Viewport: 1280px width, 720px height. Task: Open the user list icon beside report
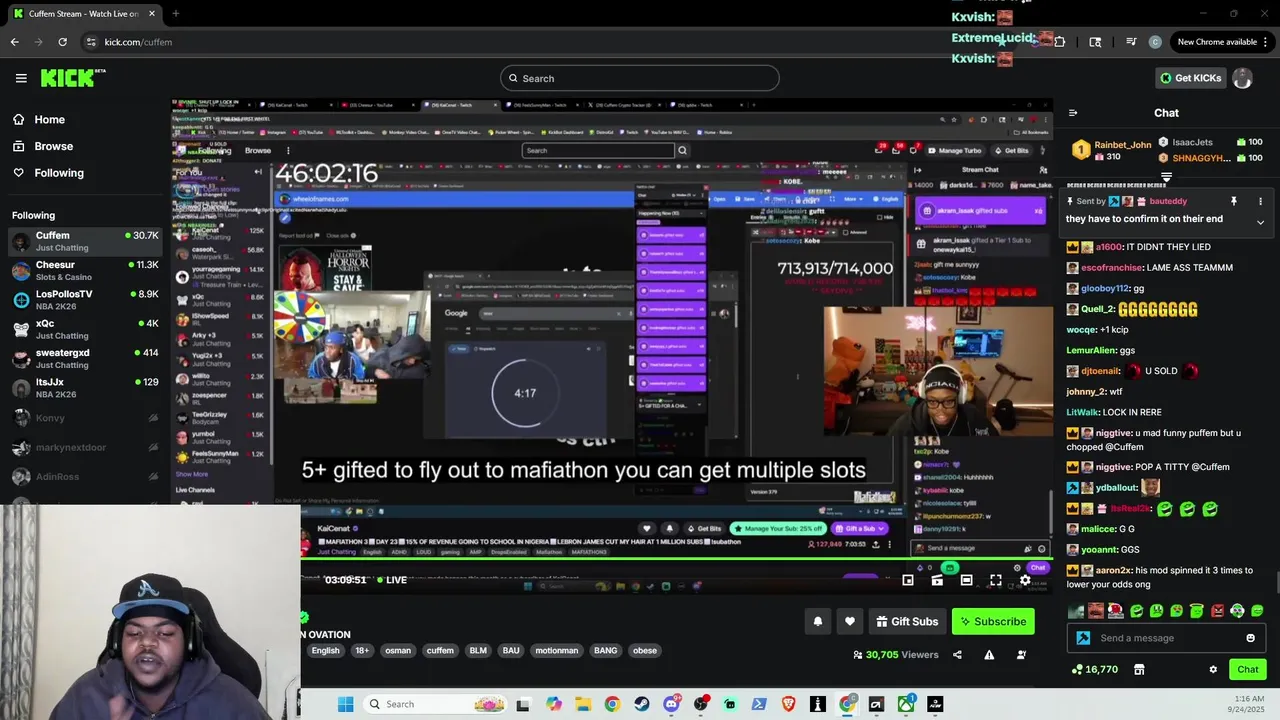pos(1021,655)
